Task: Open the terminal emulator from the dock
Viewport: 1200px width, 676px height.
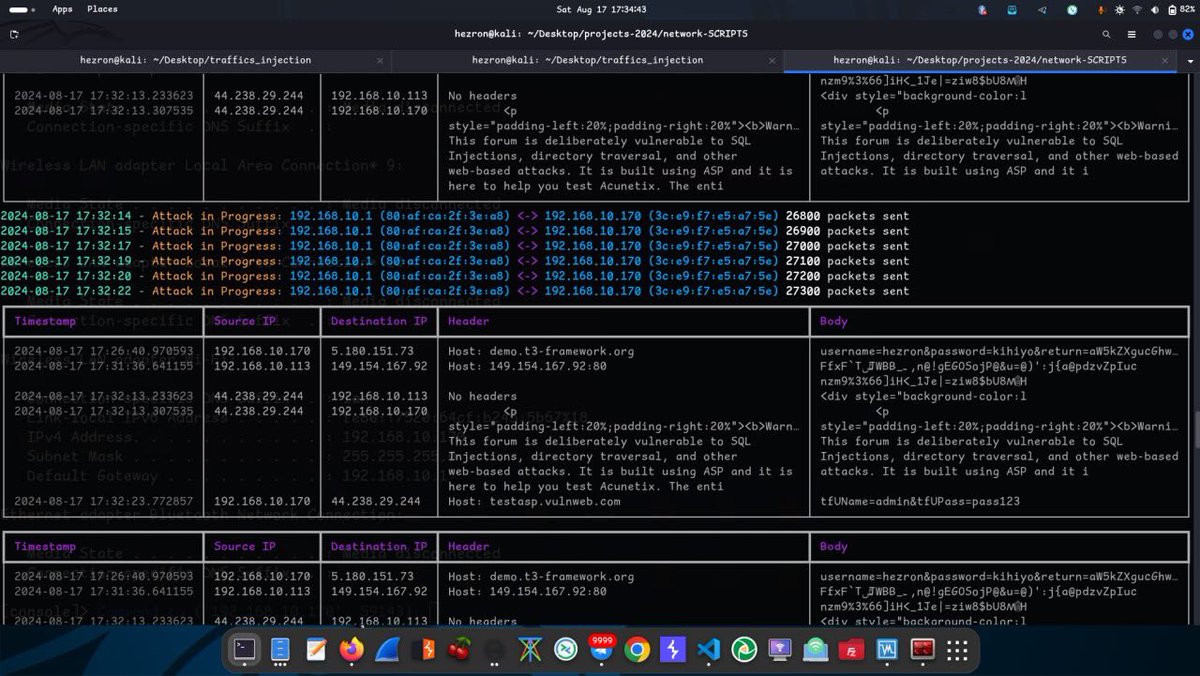Action: pyautogui.click(x=243, y=650)
